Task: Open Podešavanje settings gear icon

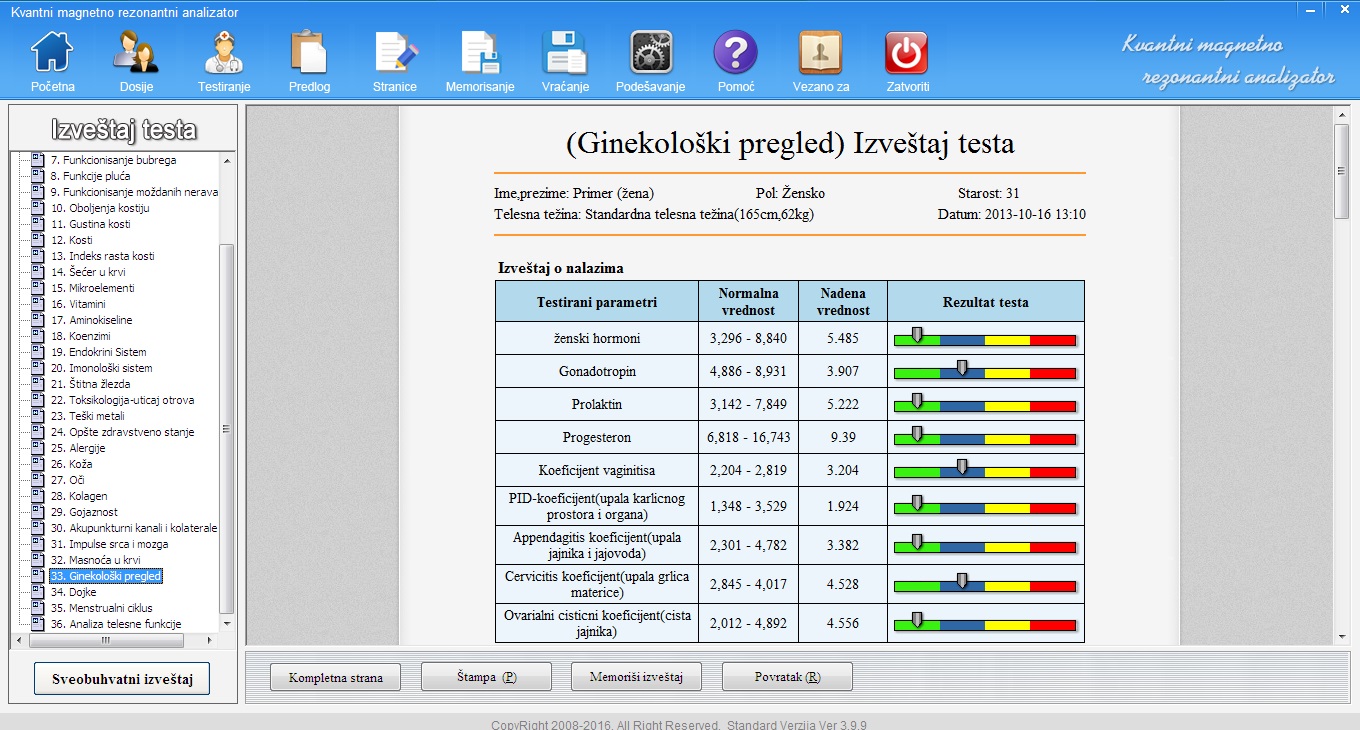Action: tap(650, 54)
